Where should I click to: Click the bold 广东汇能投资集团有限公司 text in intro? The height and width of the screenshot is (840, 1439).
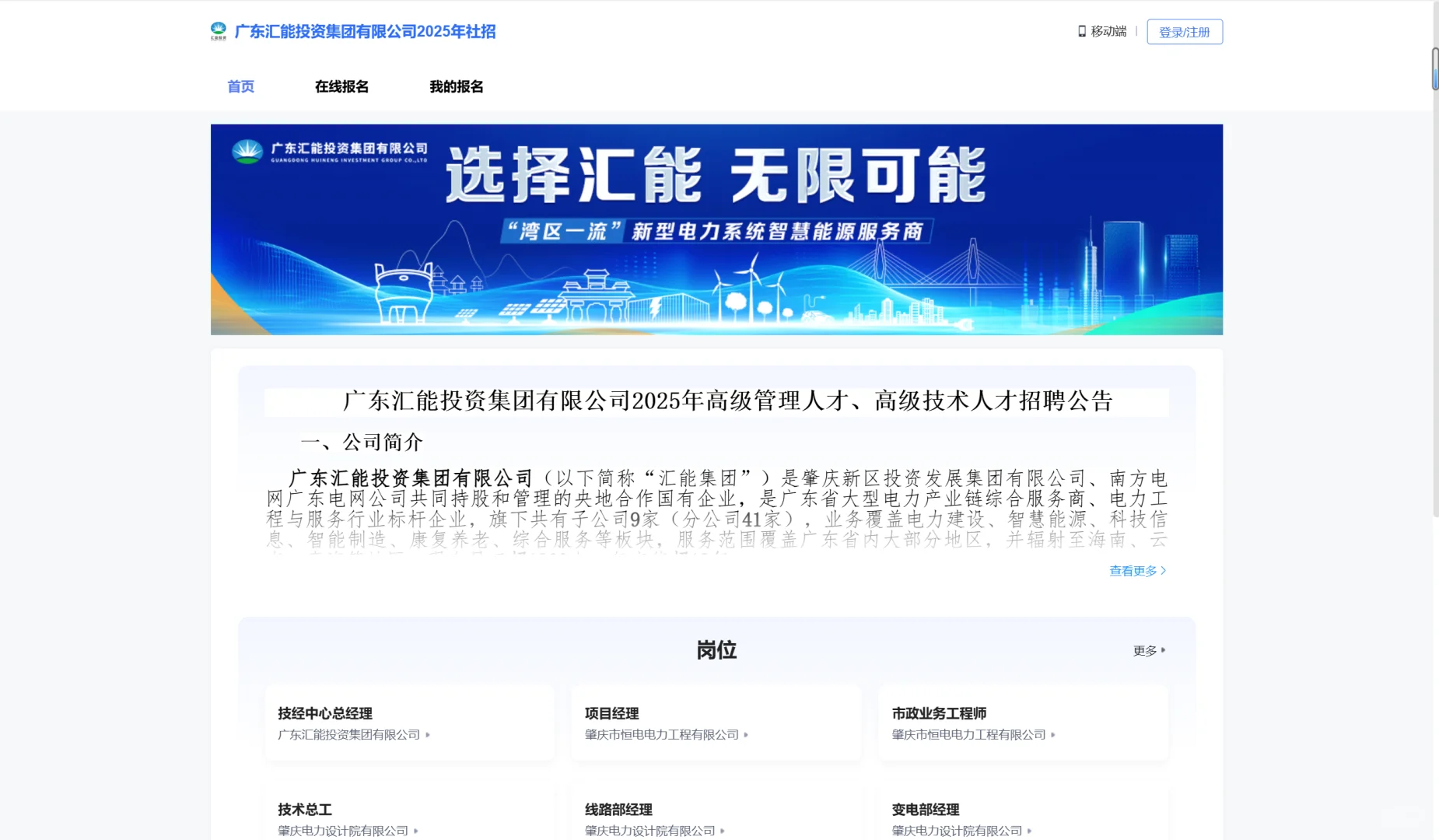point(411,478)
